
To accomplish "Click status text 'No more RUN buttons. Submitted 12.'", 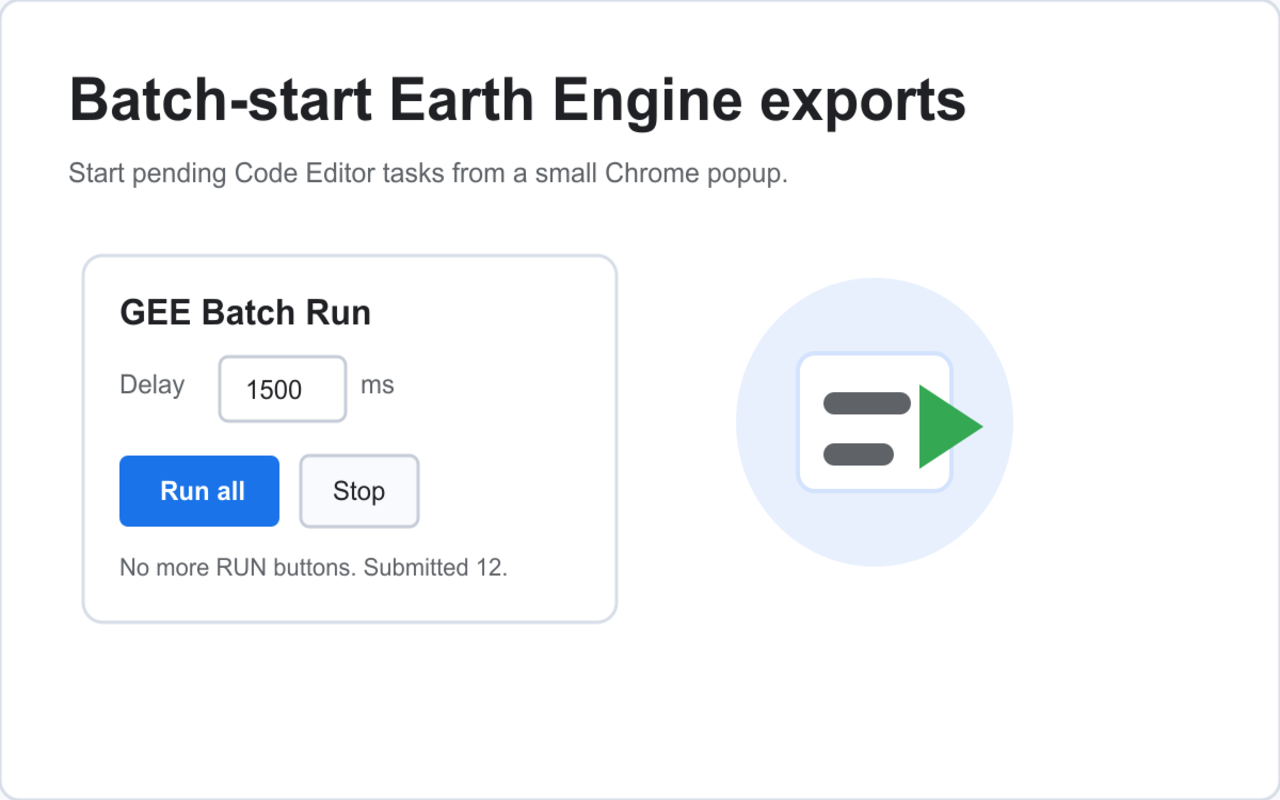I will (314, 568).
